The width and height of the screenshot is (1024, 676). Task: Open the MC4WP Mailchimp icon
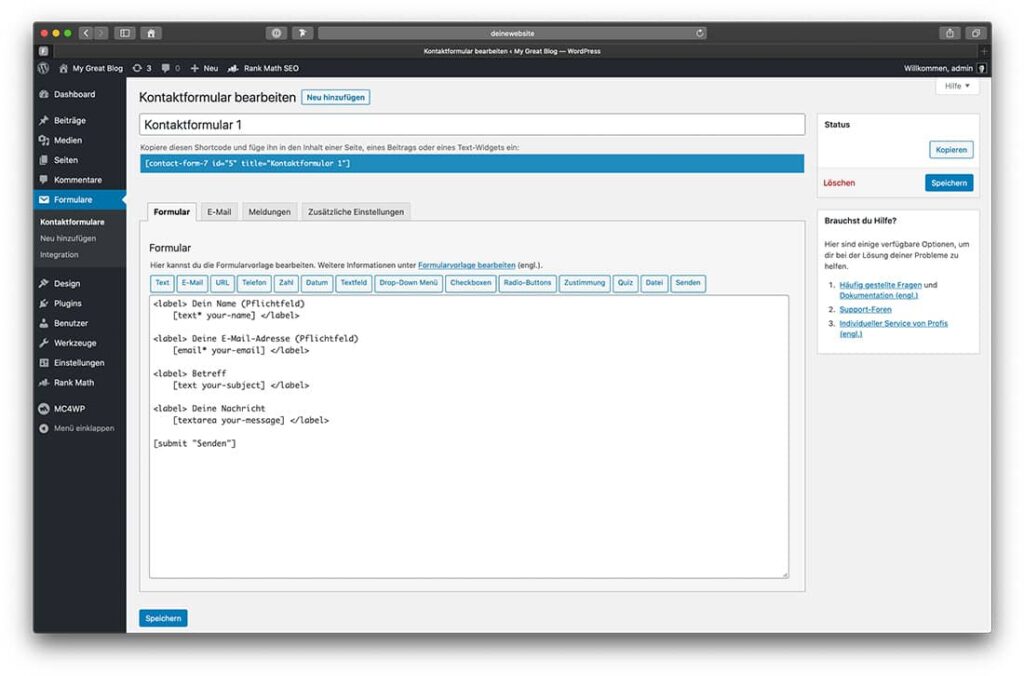click(44, 409)
